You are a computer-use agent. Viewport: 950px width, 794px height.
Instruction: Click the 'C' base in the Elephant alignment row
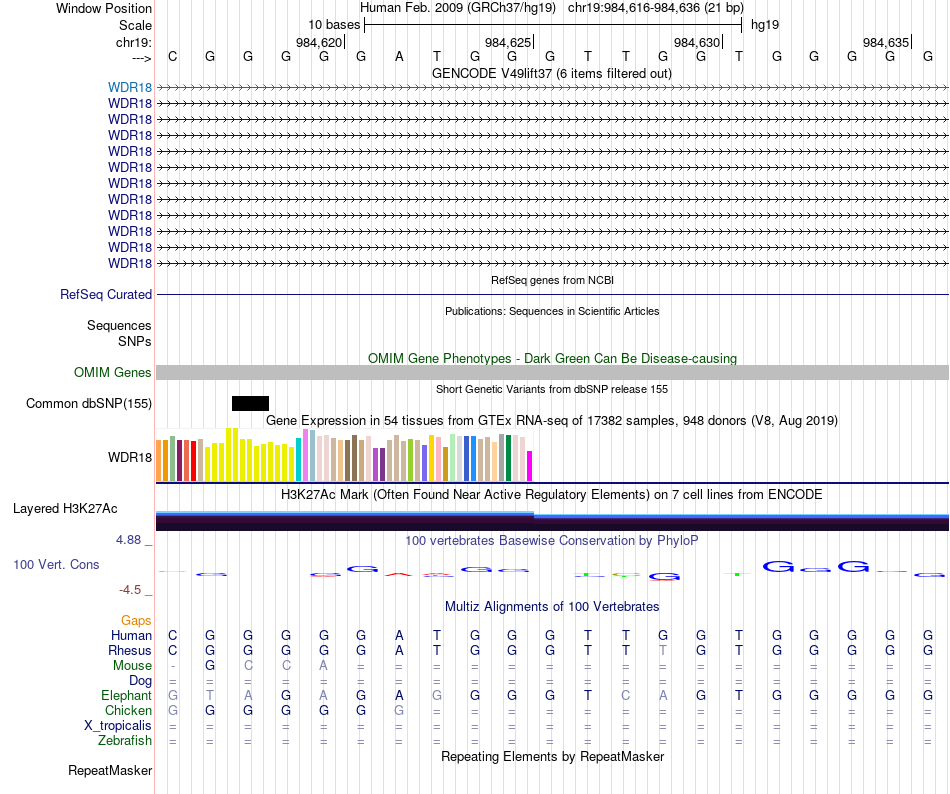[x=625, y=695]
